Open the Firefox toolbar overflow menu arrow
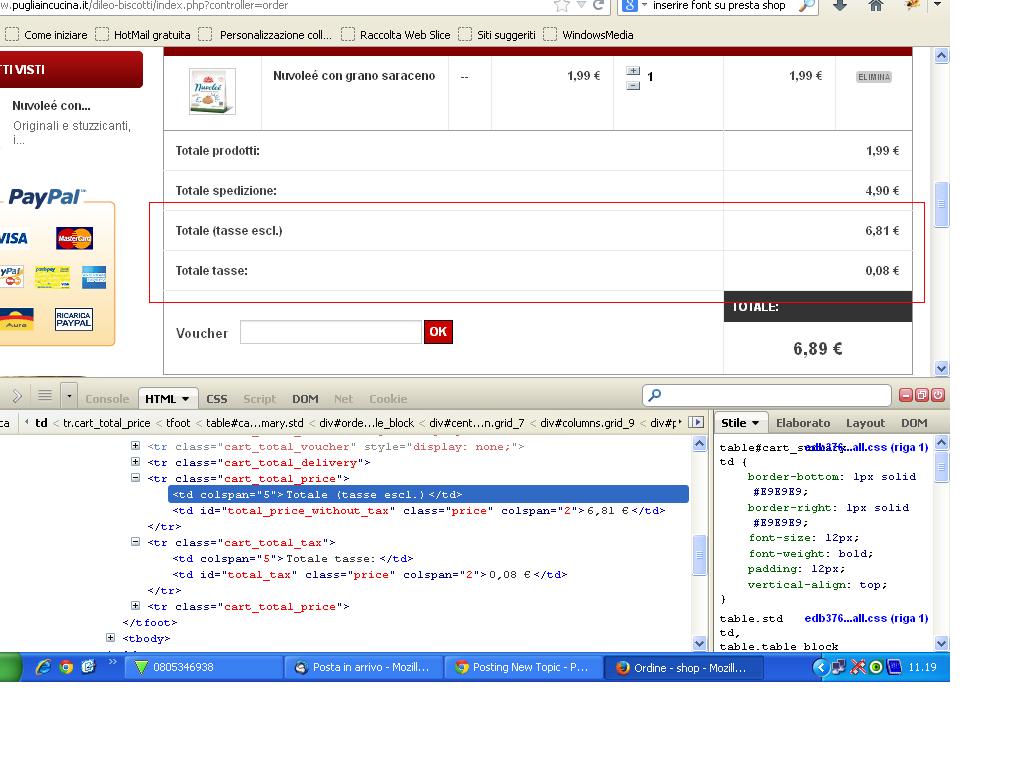 coord(937,5)
